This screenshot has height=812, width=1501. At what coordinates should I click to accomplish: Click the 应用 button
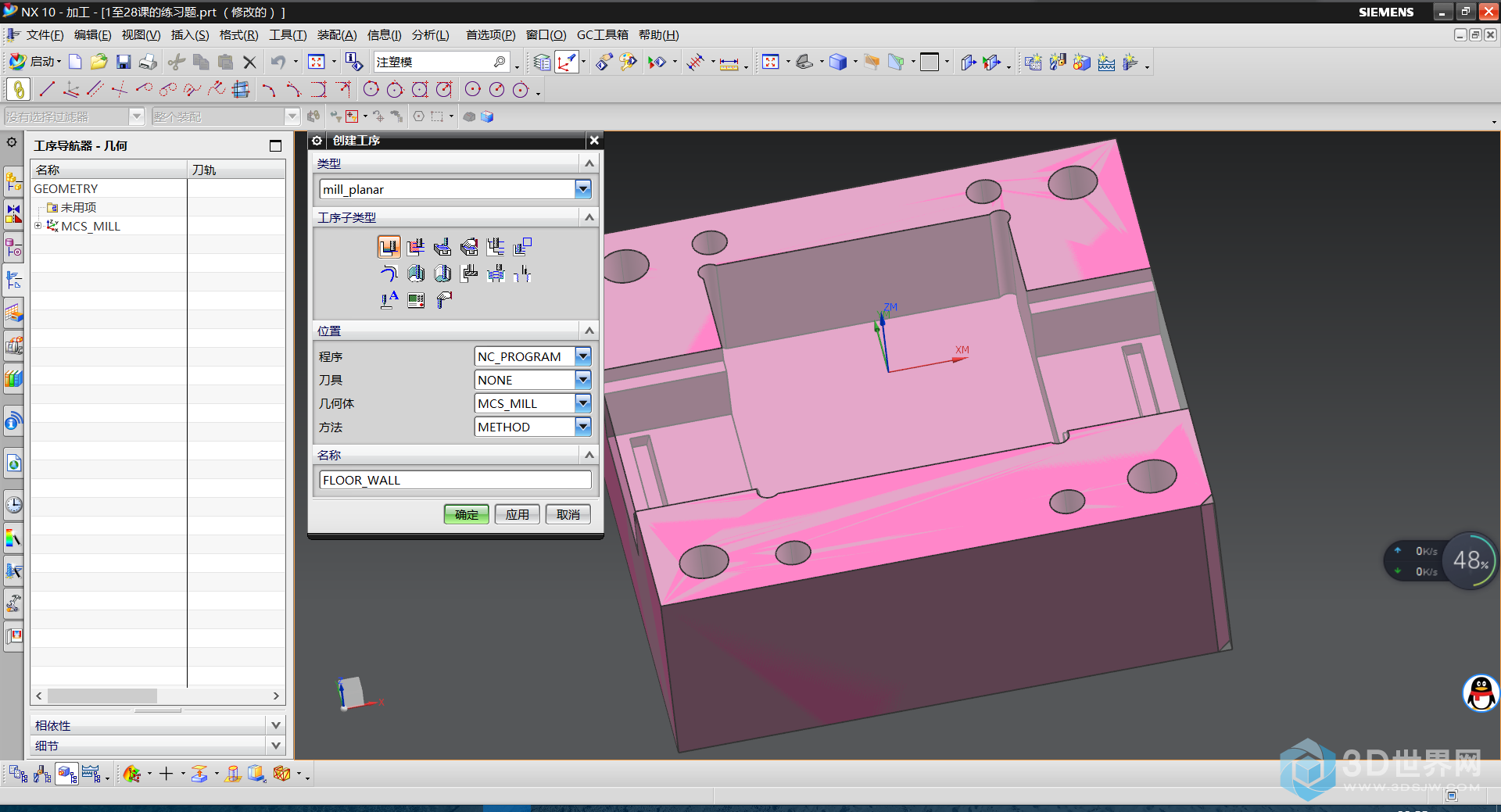[518, 514]
